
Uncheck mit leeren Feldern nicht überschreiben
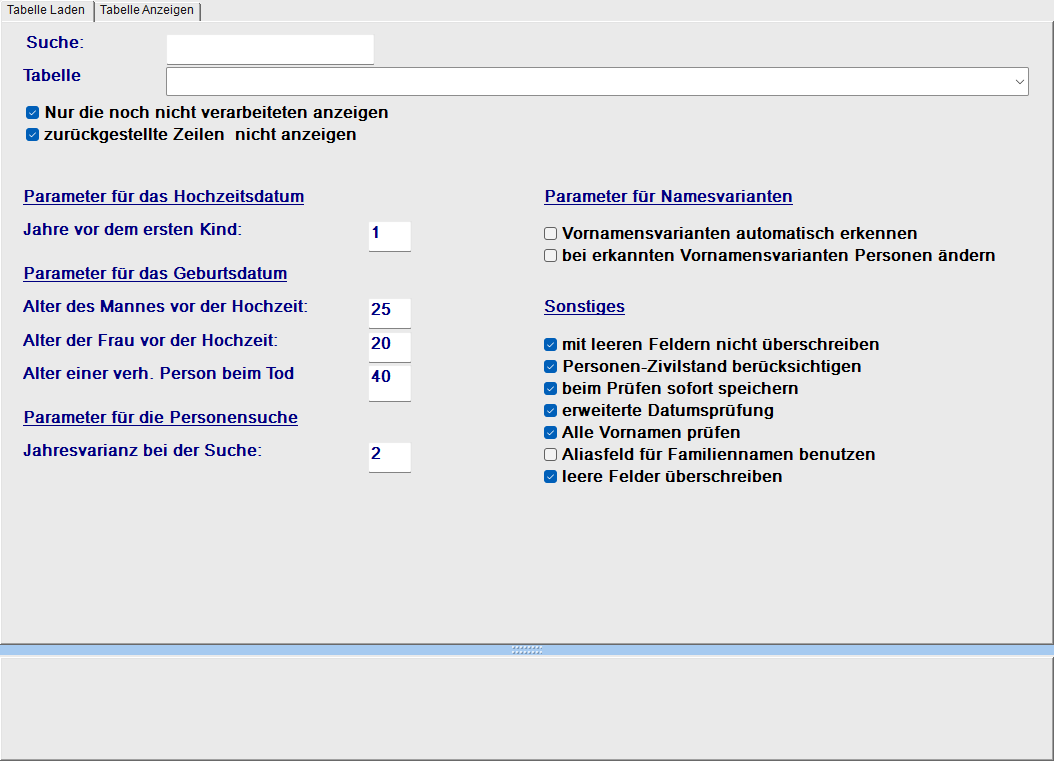click(x=550, y=344)
